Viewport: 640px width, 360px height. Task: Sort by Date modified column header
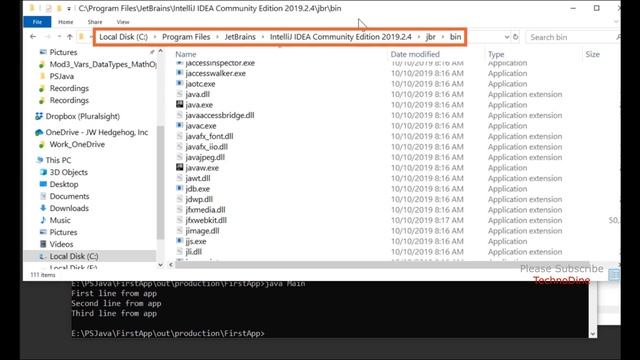(415, 54)
